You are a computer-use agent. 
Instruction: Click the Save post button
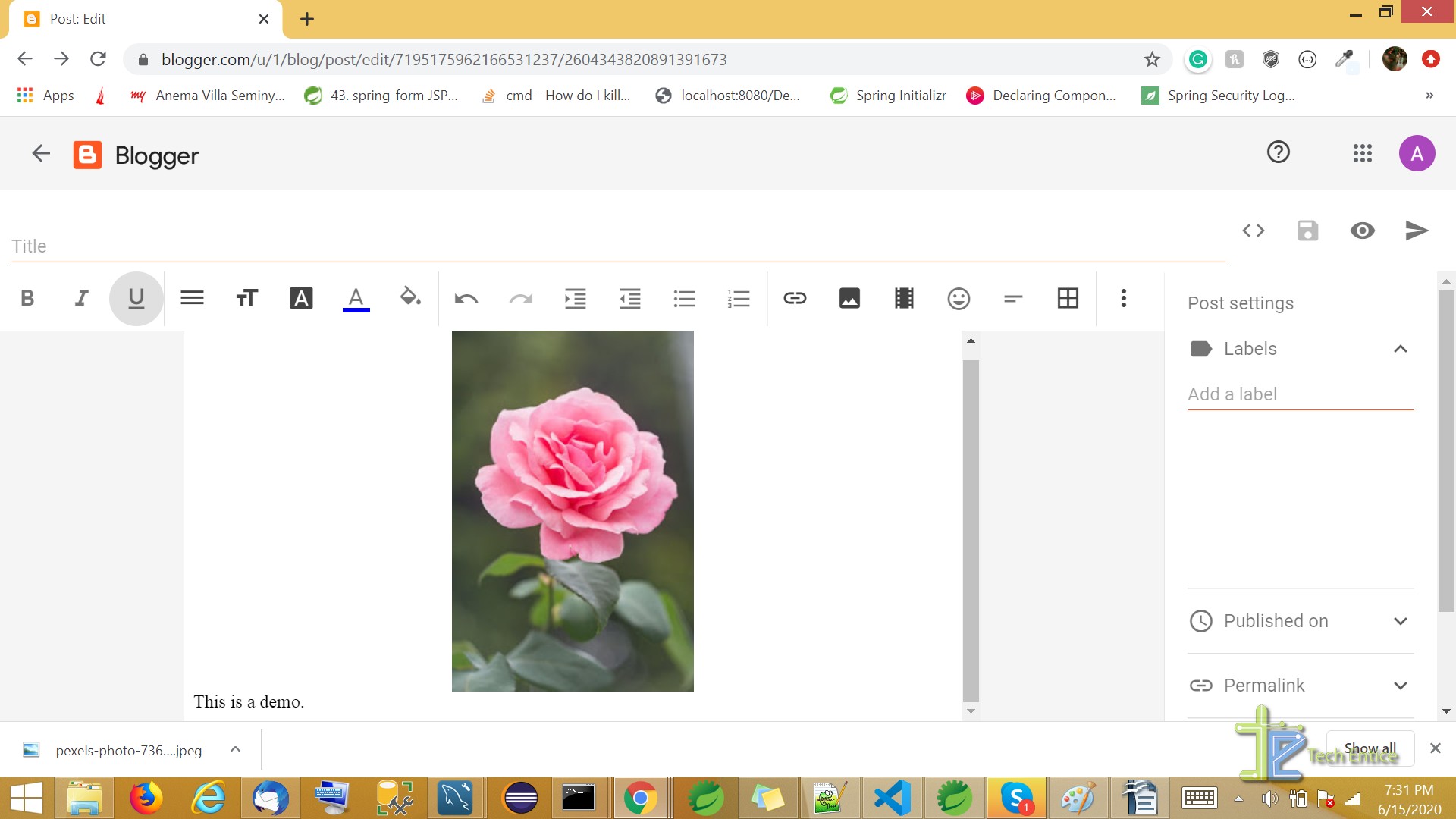[1308, 231]
